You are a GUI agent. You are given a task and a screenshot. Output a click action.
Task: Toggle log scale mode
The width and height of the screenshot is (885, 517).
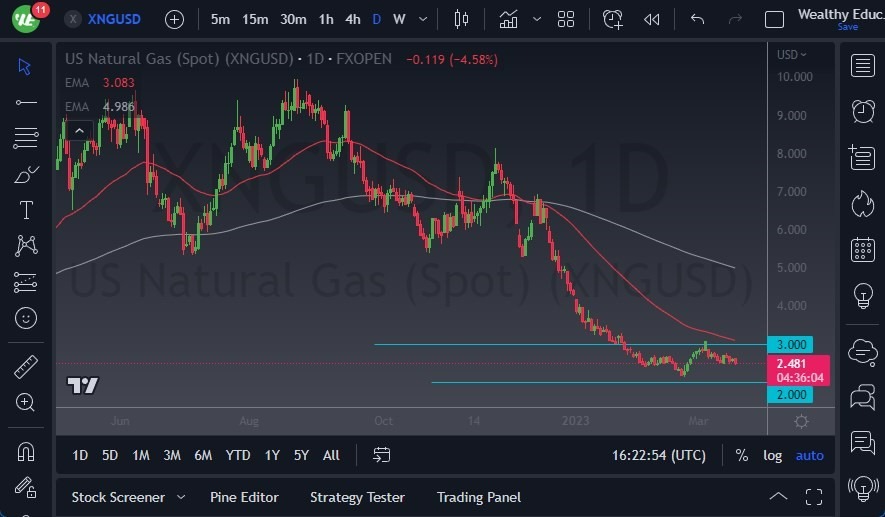pyautogui.click(x=773, y=455)
